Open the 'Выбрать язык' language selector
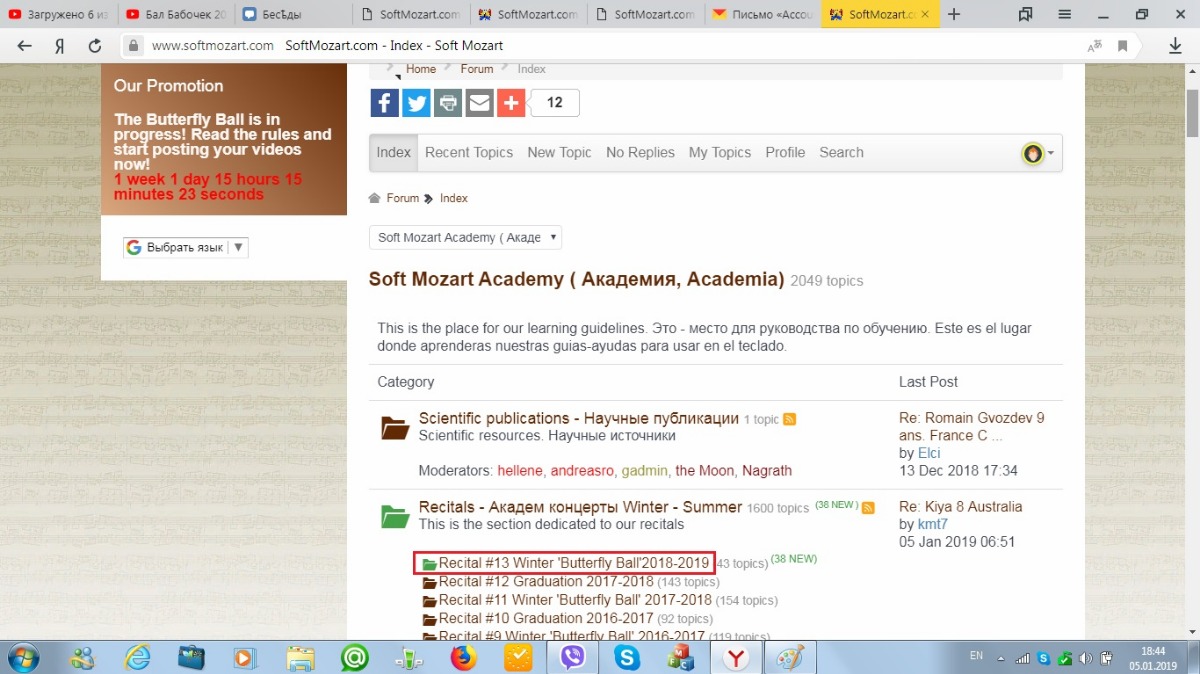Viewport: 1200px width, 674px height. (186, 248)
